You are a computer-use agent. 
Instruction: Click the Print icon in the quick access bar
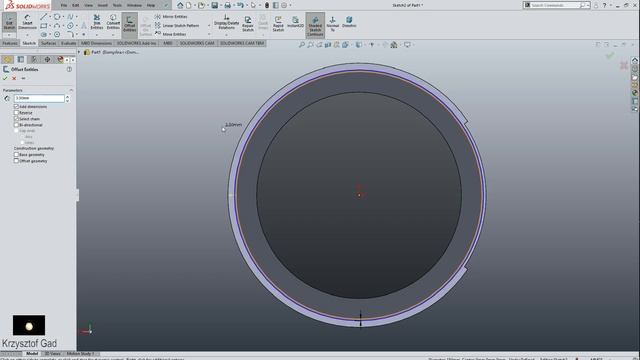pyautogui.click(x=227, y=5)
